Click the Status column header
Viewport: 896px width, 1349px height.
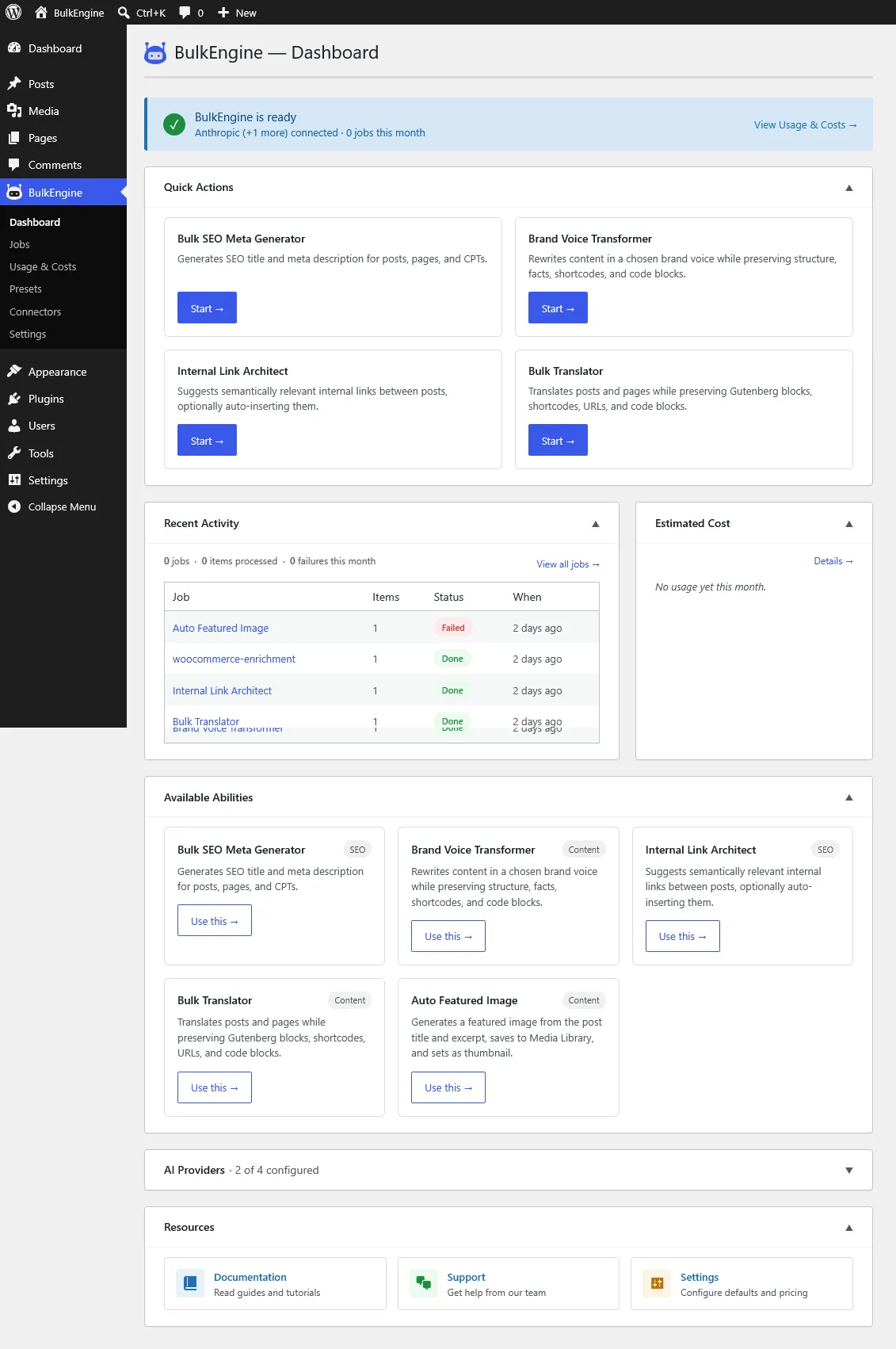coord(448,597)
